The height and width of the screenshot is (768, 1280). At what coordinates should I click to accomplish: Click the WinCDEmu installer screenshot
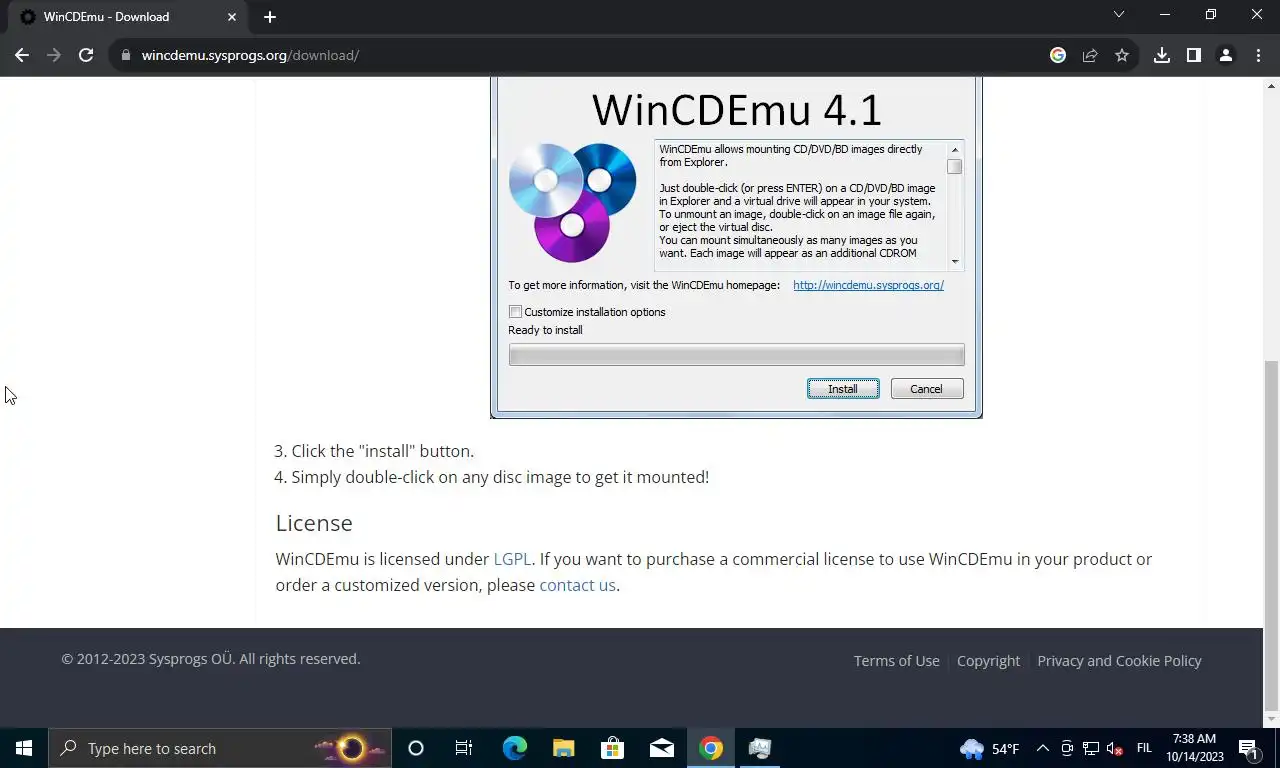point(736,247)
